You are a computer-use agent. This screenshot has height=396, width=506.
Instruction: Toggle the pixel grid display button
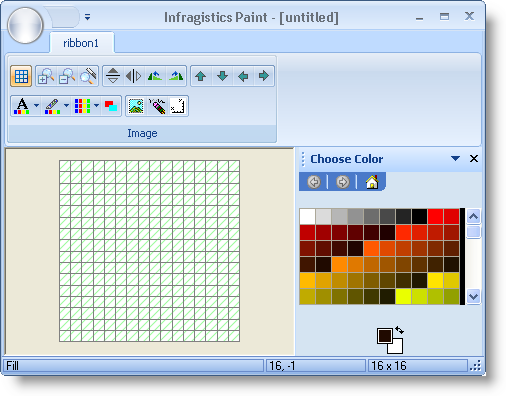pyautogui.click(x=21, y=76)
